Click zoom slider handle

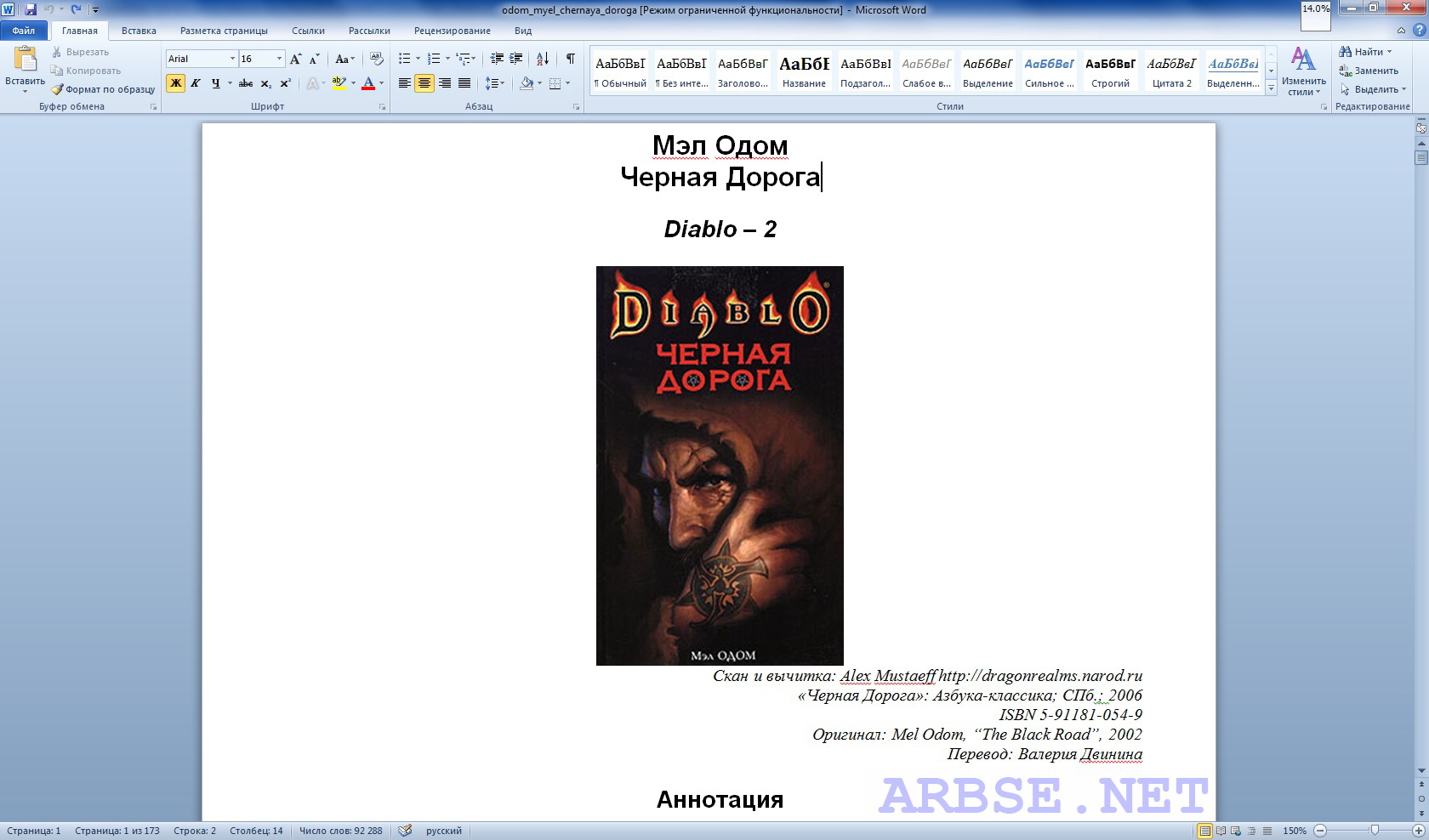click(1374, 830)
